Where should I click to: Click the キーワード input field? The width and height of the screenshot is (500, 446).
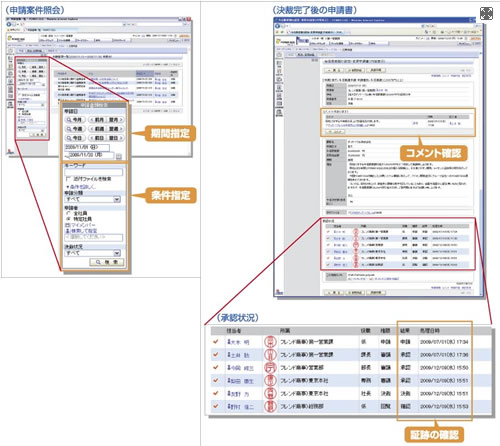(x=93, y=172)
